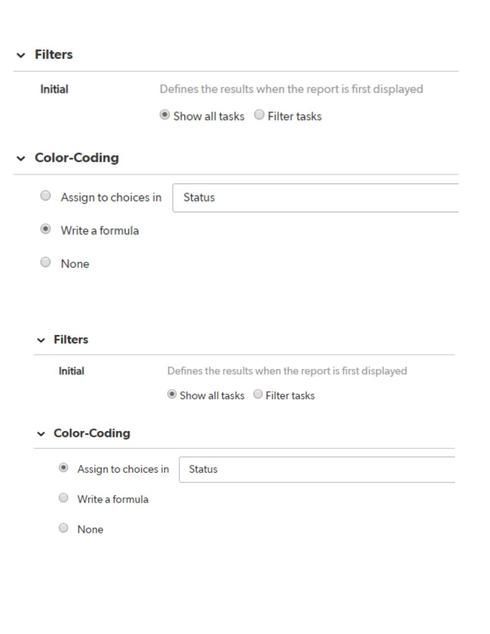Select 'Show all tasks' in the first Filters section
490x634 pixels.
click(165, 115)
